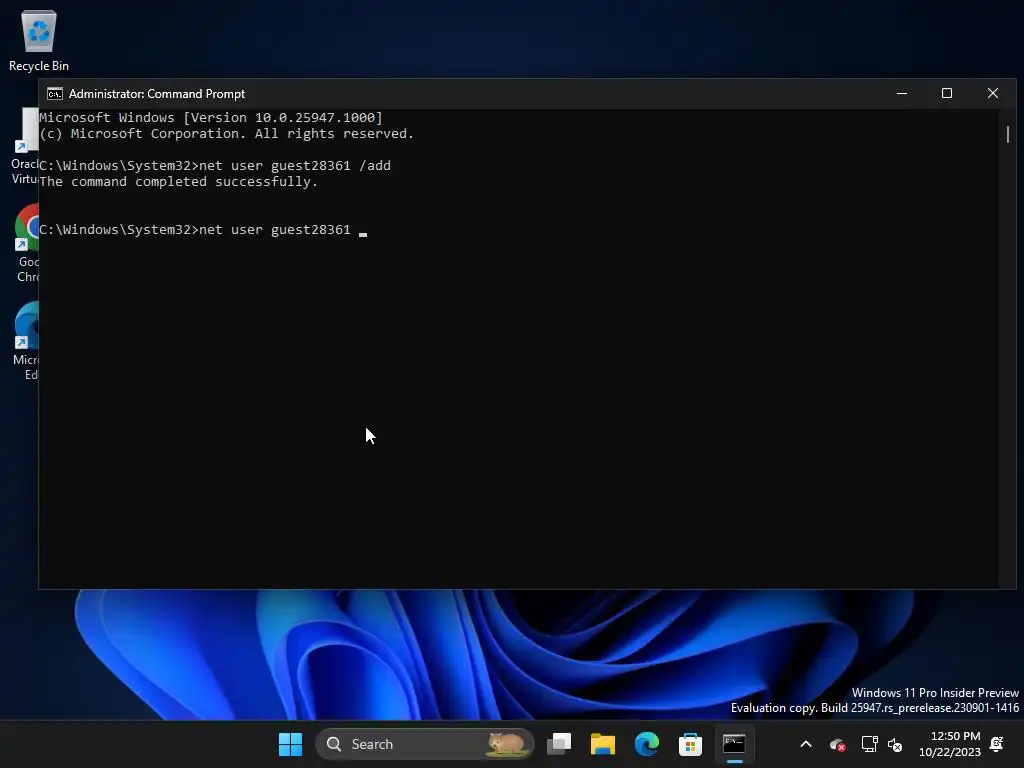Click the '(c) Microsoft Corporation' copyright line

(x=227, y=133)
